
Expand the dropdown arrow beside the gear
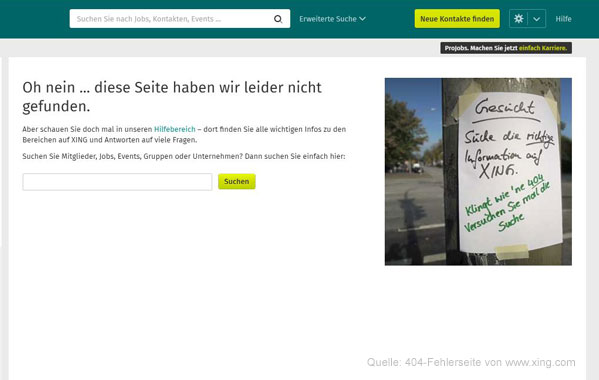(x=536, y=19)
